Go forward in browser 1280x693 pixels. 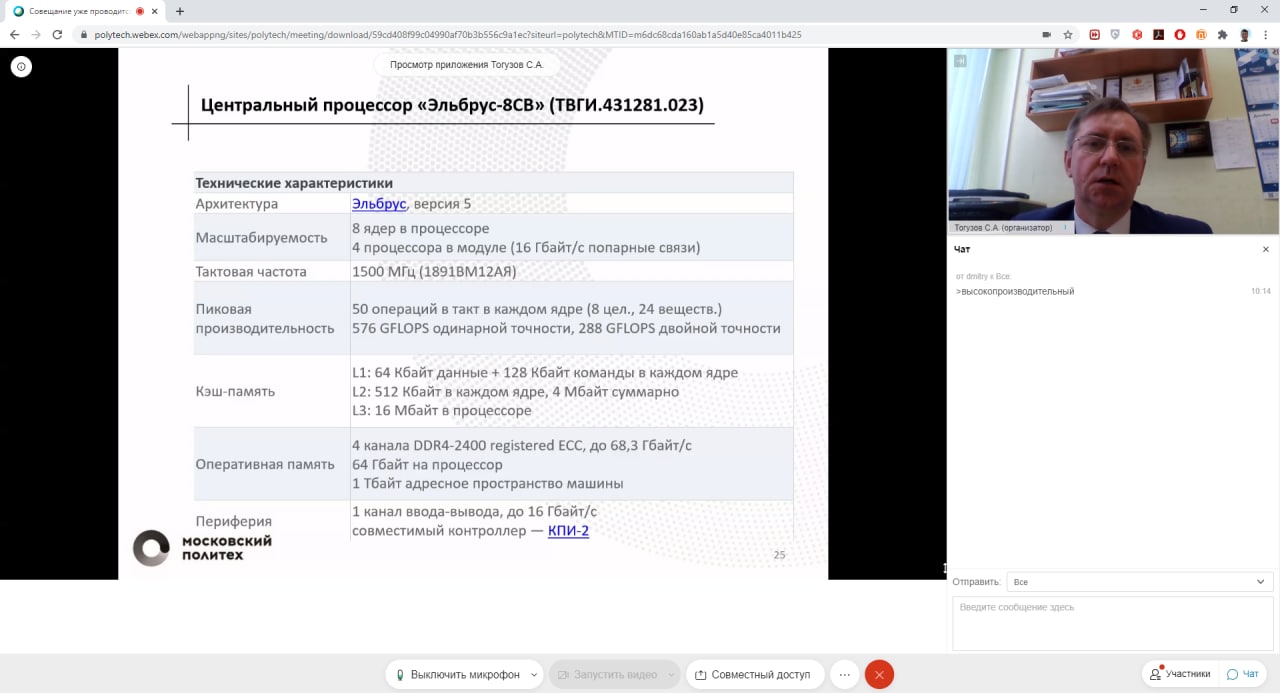click(36, 34)
